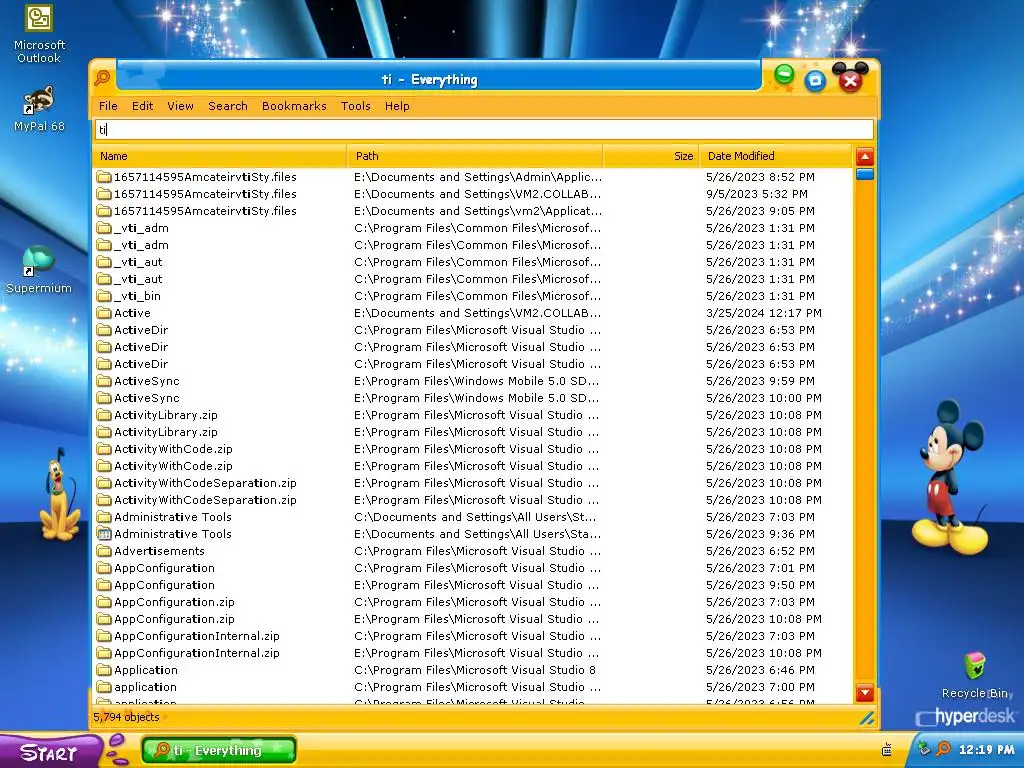Click path 'E:\Documents and Settings\vm2\Applicat...'

point(477,211)
